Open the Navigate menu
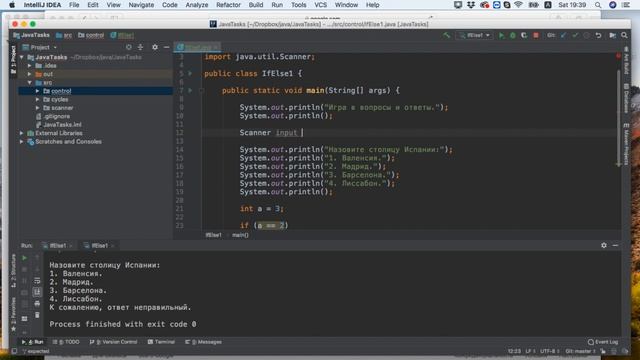Viewport: 640px width, 360px height. (x=141, y=5)
